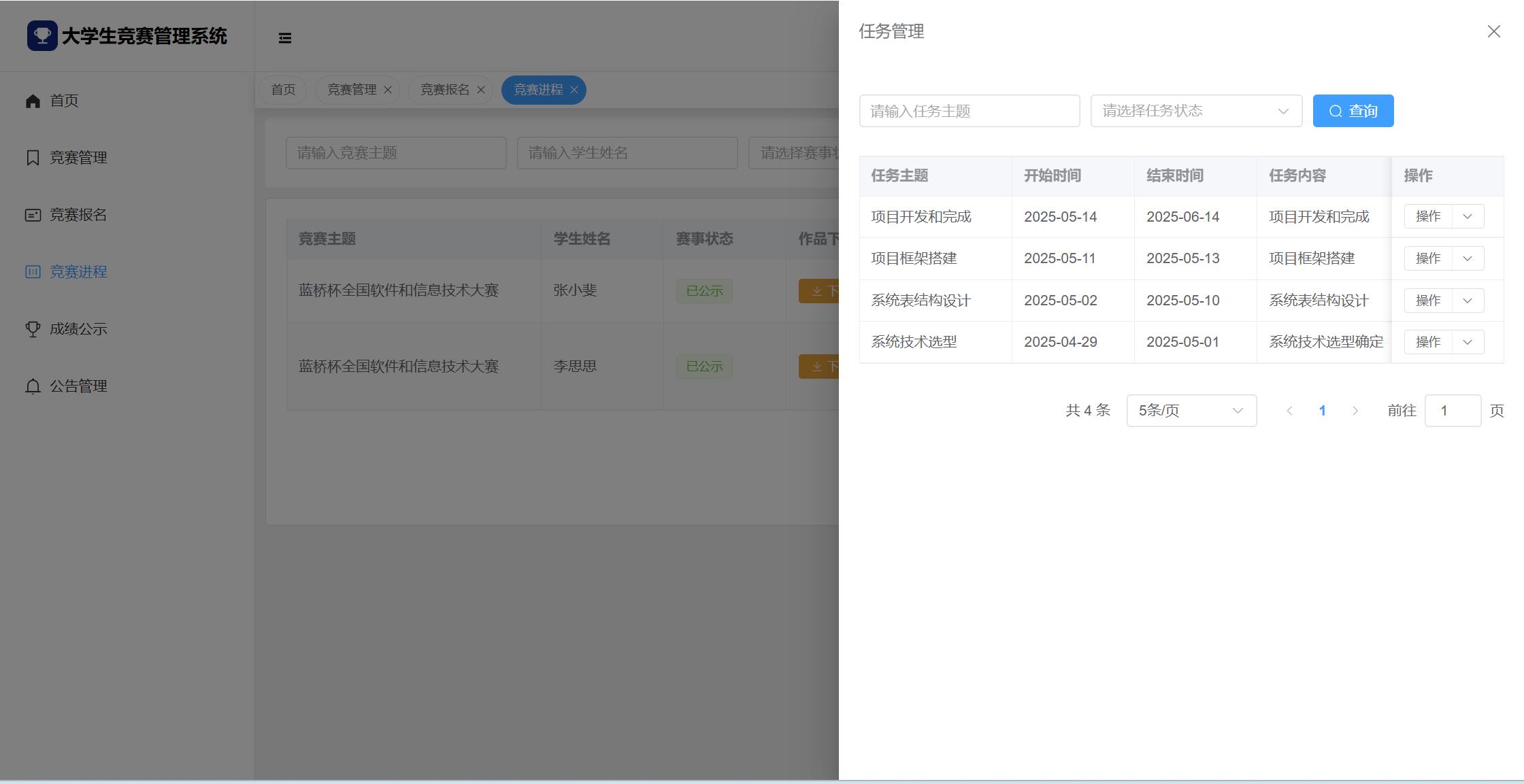Expand 操作 arrow for 系统技术选型 row

click(x=1468, y=342)
